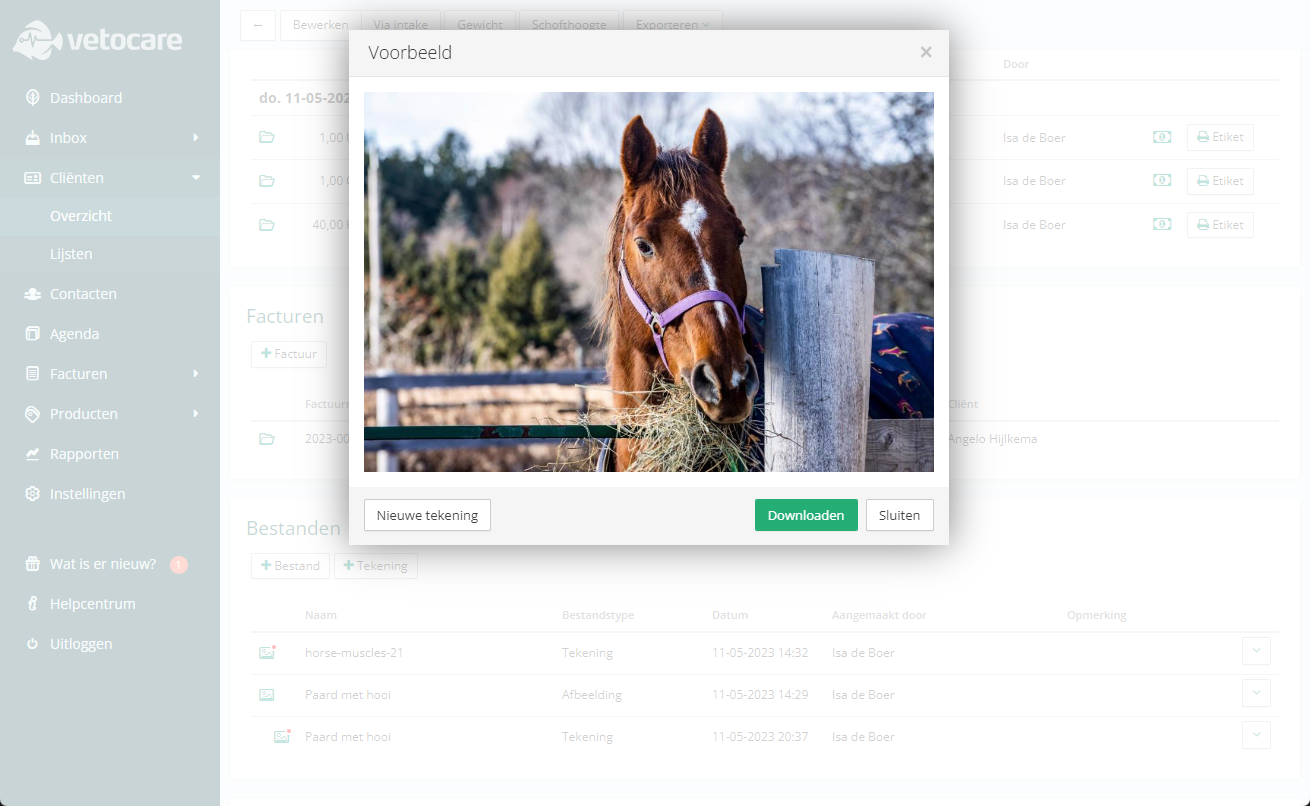Click the Voorbeeld dialog title
The image size is (1310, 806).
(410, 53)
